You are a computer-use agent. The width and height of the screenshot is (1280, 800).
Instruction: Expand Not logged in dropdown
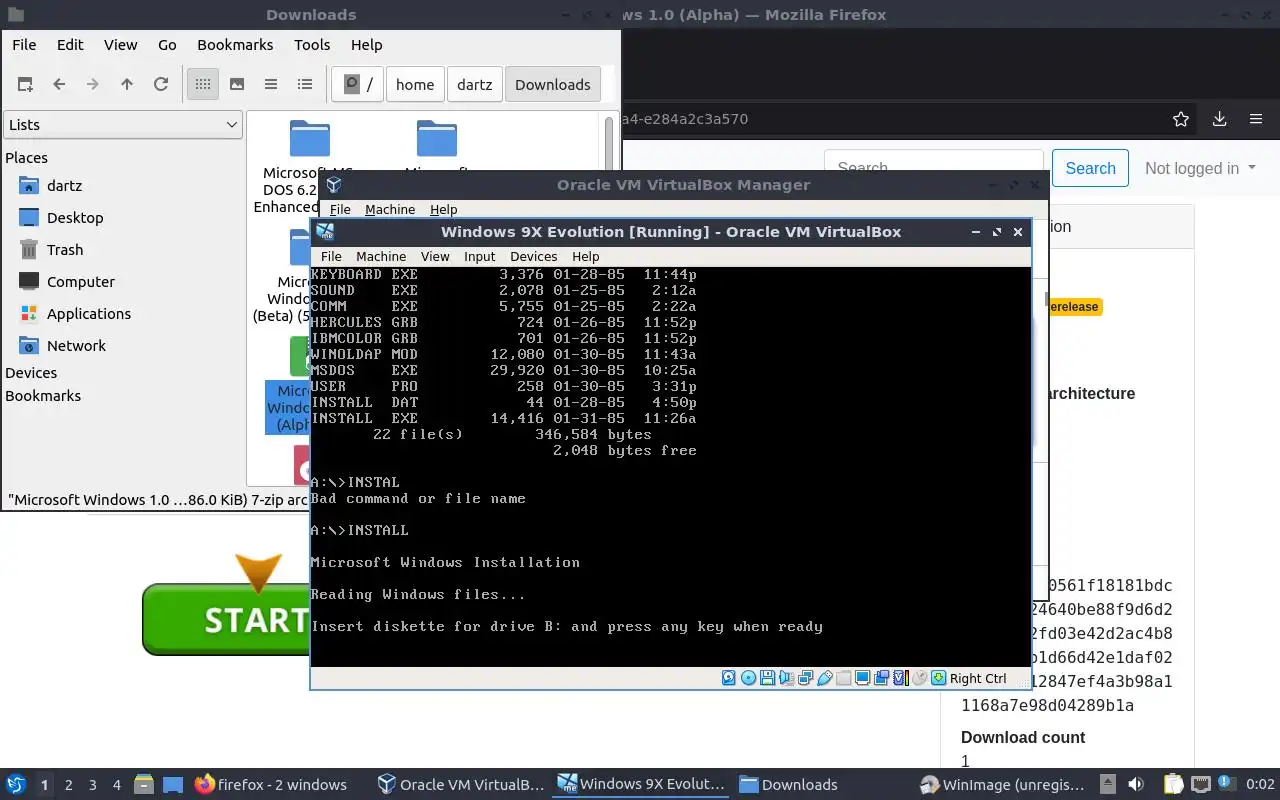[1200, 168]
